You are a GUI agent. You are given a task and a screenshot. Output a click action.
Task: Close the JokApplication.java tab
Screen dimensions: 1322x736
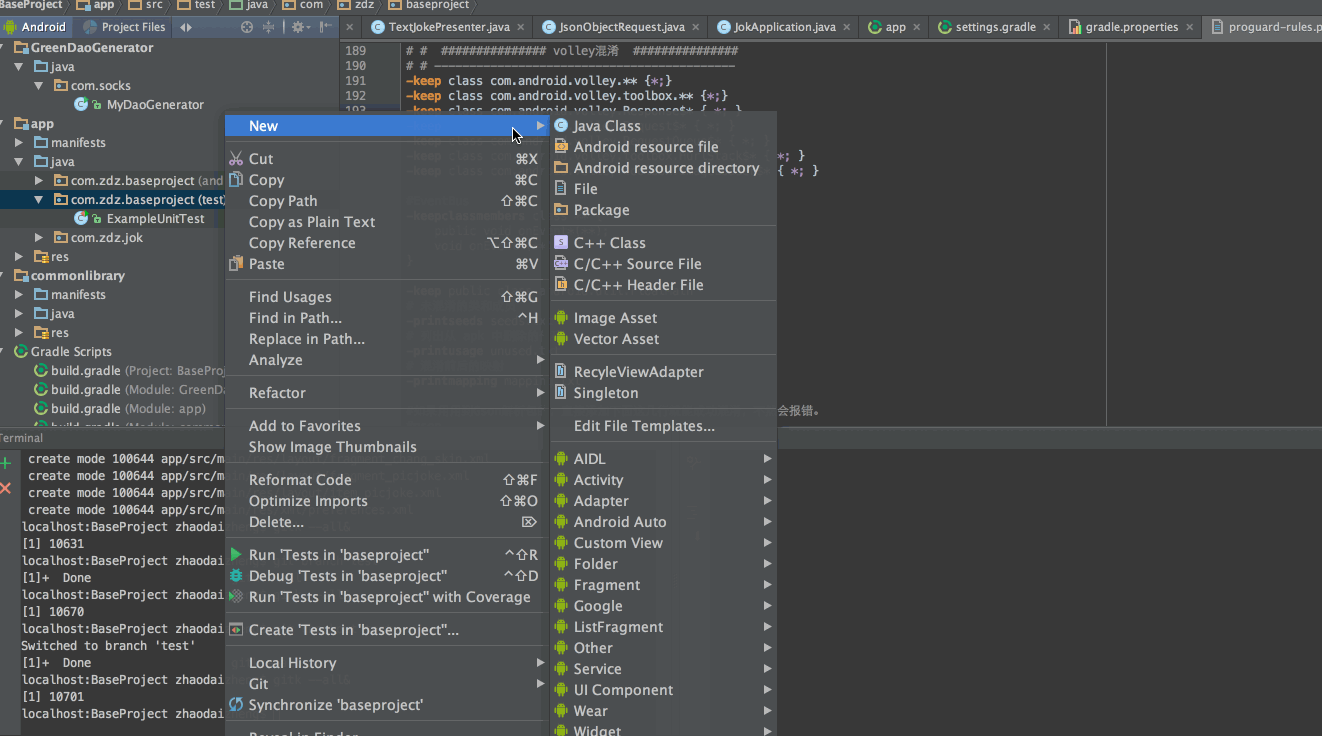(847, 27)
